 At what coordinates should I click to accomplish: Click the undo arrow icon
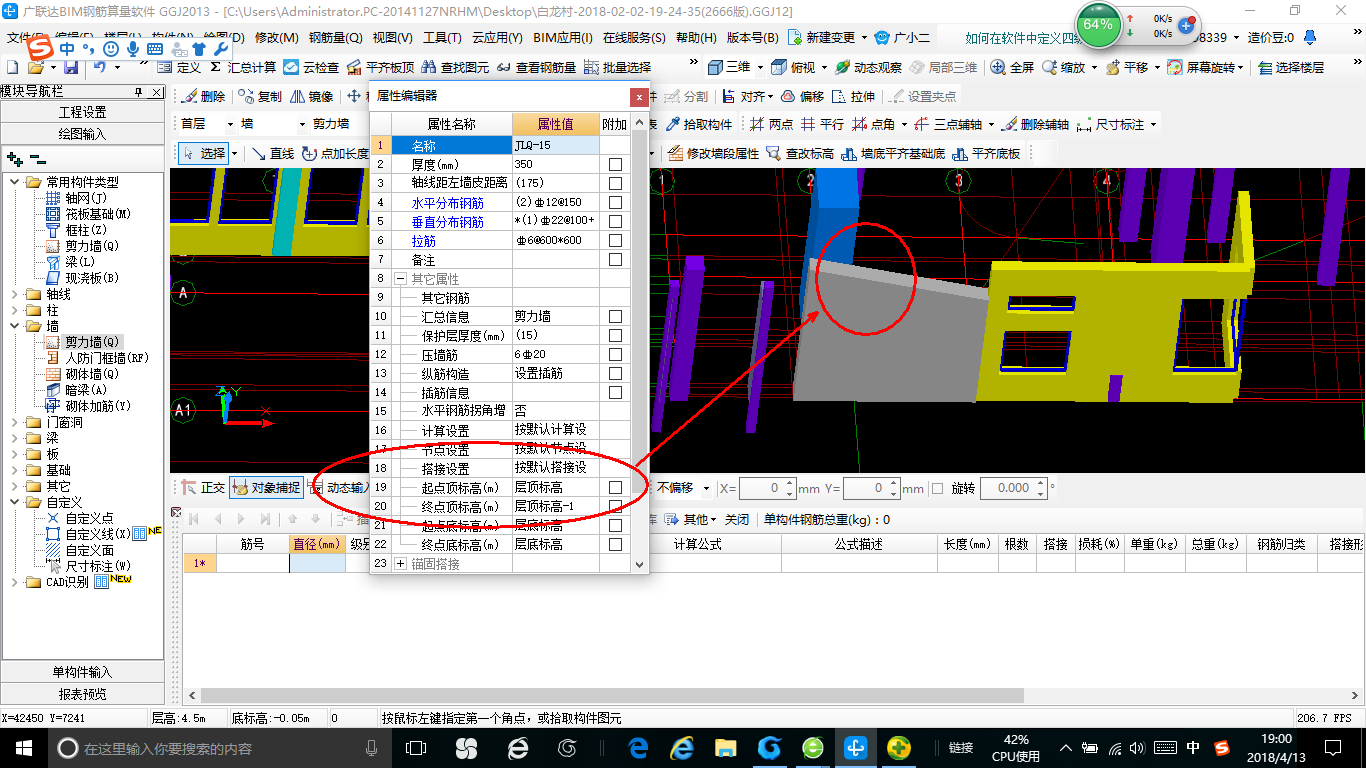coord(100,68)
